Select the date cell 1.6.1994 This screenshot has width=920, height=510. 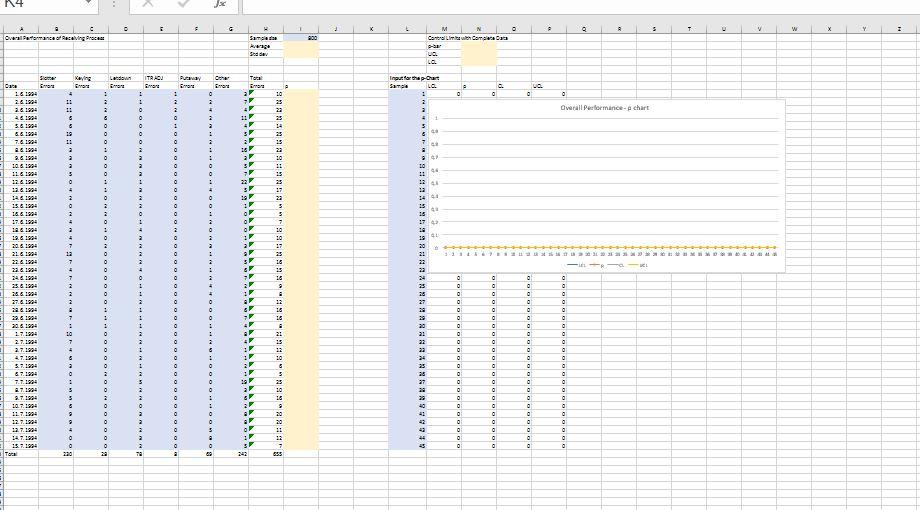21,94
